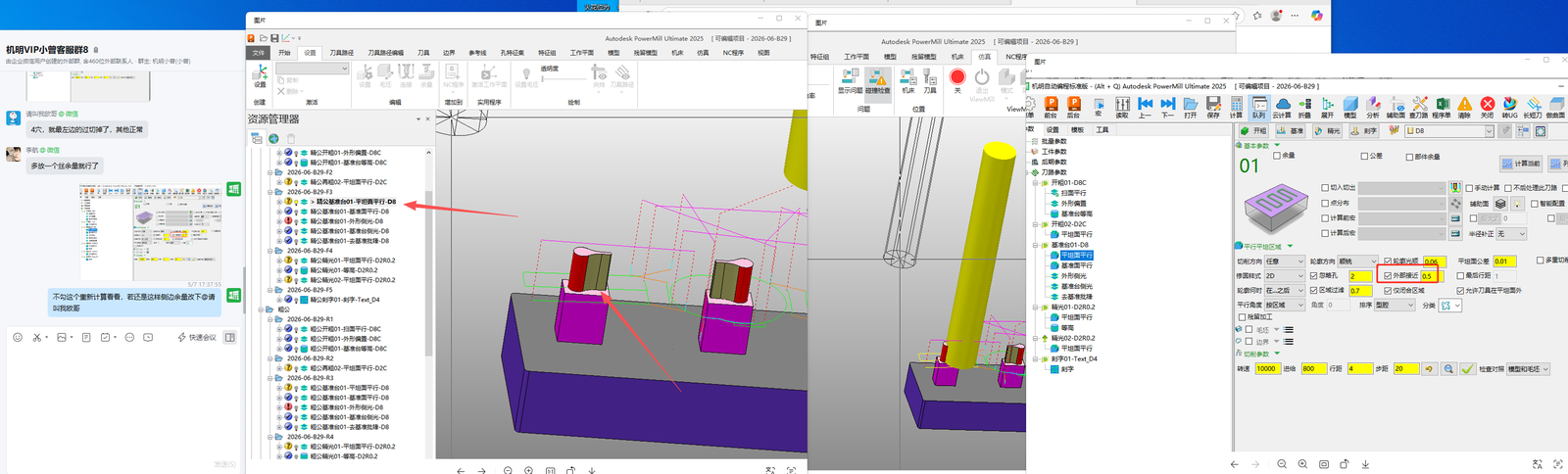Open the D8 tool dropdown

1449,131
